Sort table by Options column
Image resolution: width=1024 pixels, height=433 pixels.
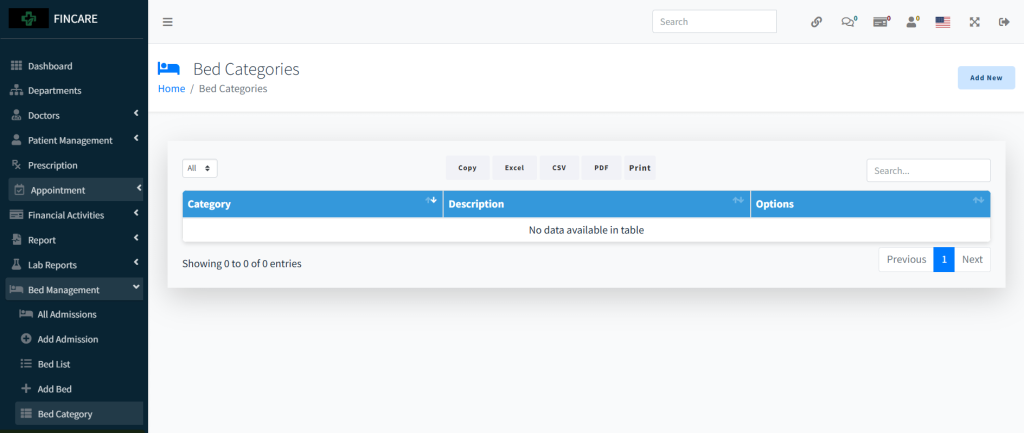tap(870, 204)
